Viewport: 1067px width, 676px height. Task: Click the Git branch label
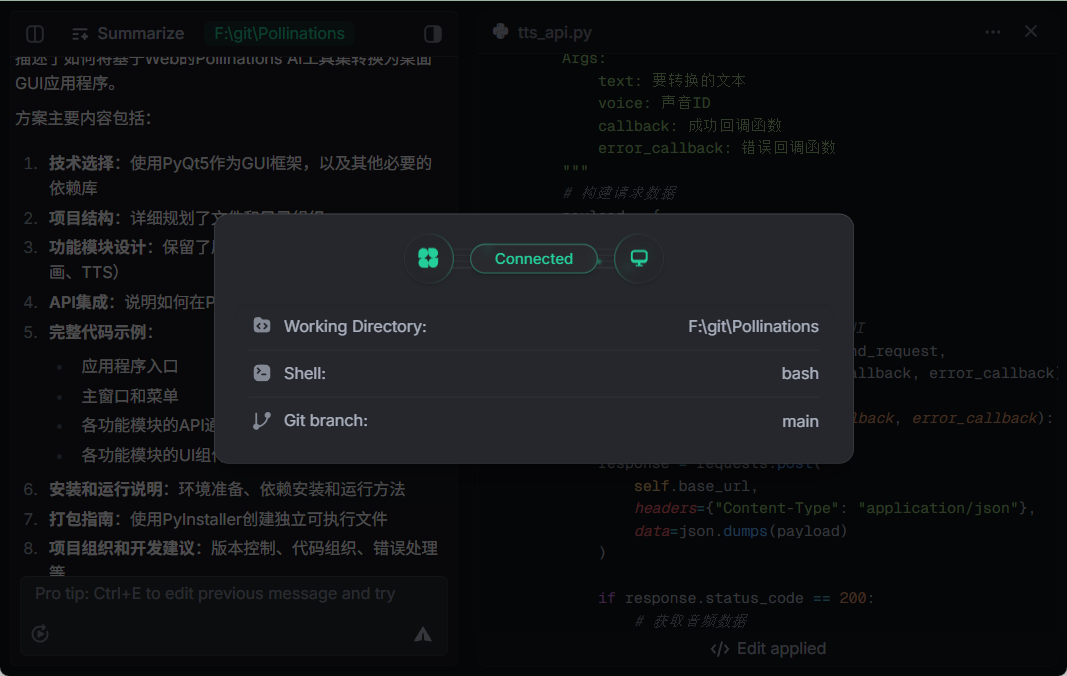(326, 421)
